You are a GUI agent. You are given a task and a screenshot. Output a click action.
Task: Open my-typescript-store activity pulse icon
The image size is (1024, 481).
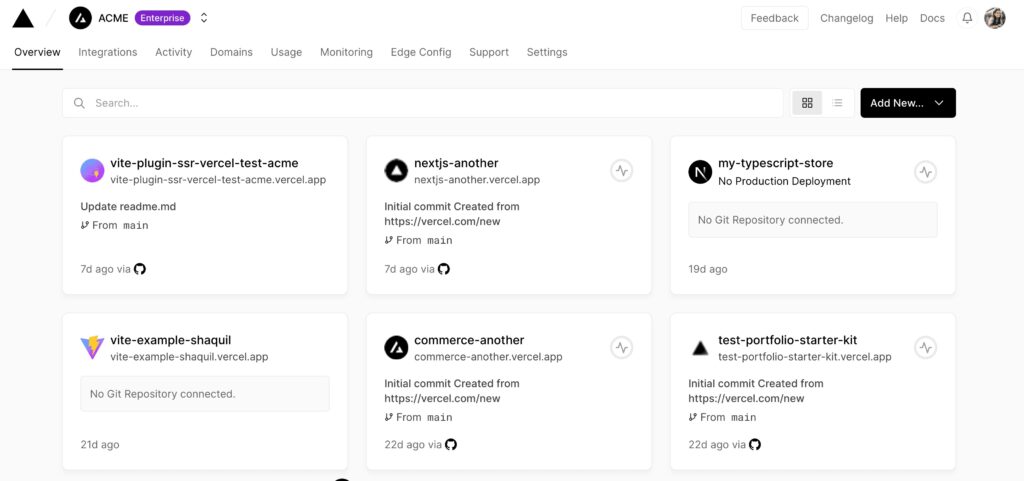click(925, 172)
